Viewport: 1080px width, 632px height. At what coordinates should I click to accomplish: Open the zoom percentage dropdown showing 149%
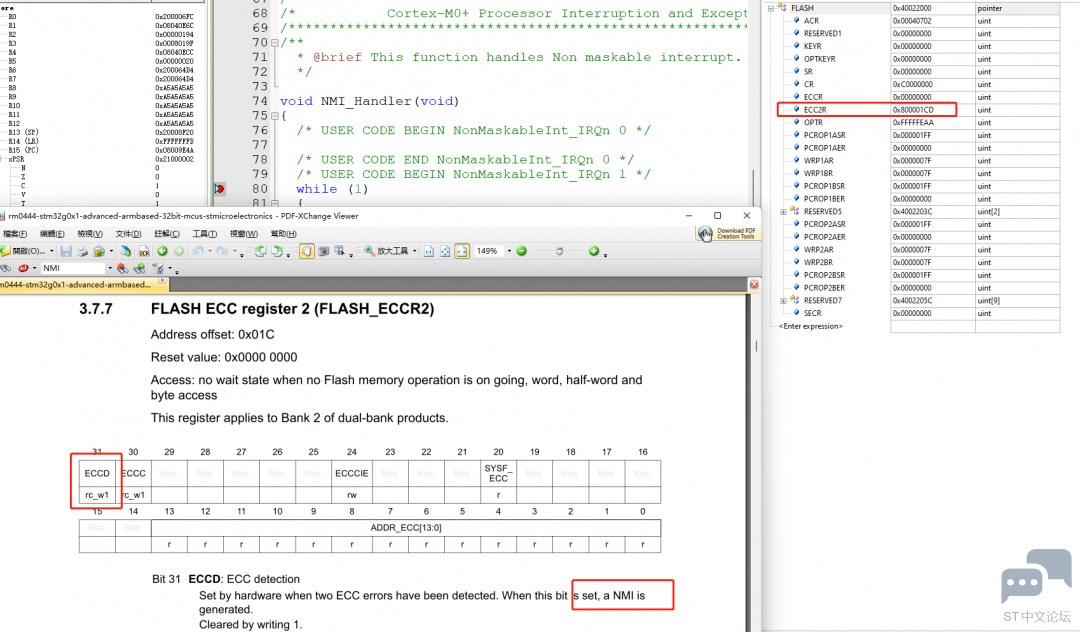coord(508,251)
